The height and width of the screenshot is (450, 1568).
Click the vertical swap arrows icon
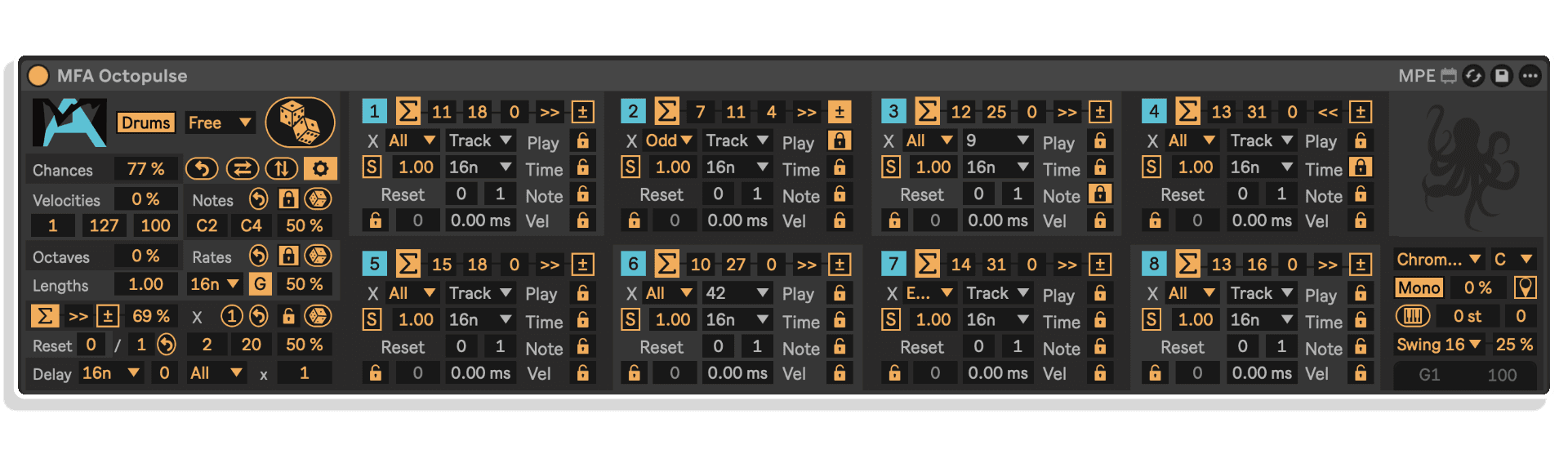(x=282, y=169)
